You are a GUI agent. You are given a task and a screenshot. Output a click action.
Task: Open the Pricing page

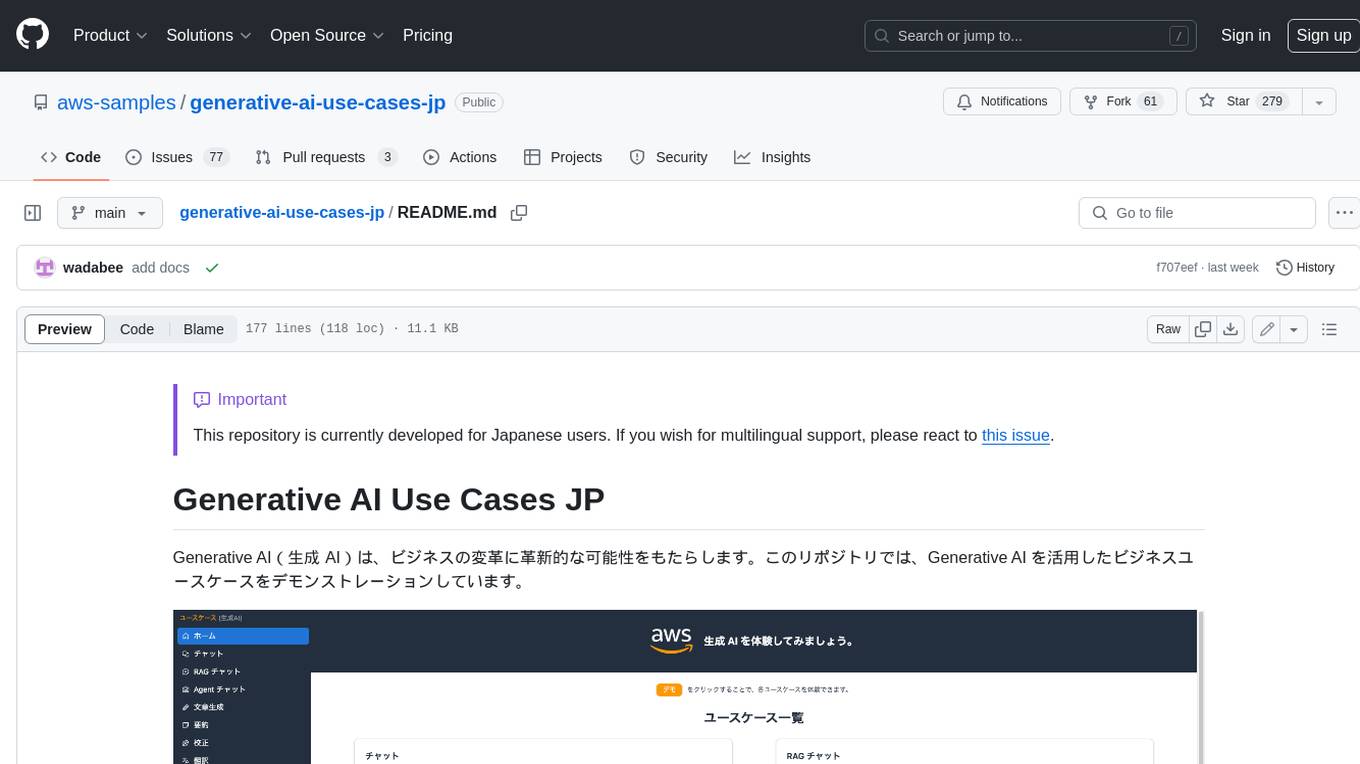427,35
